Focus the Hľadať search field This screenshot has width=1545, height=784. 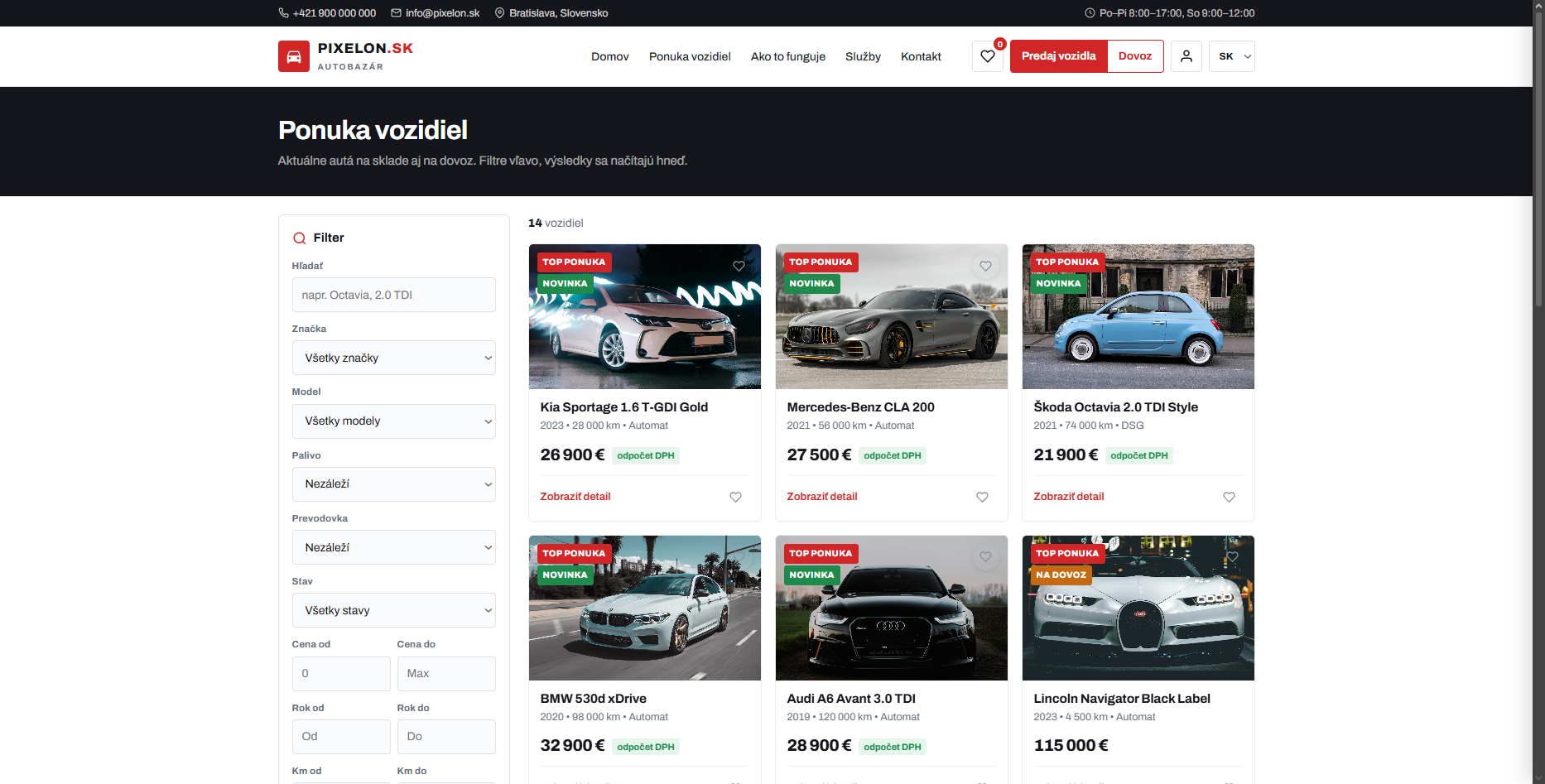pos(394,295)
